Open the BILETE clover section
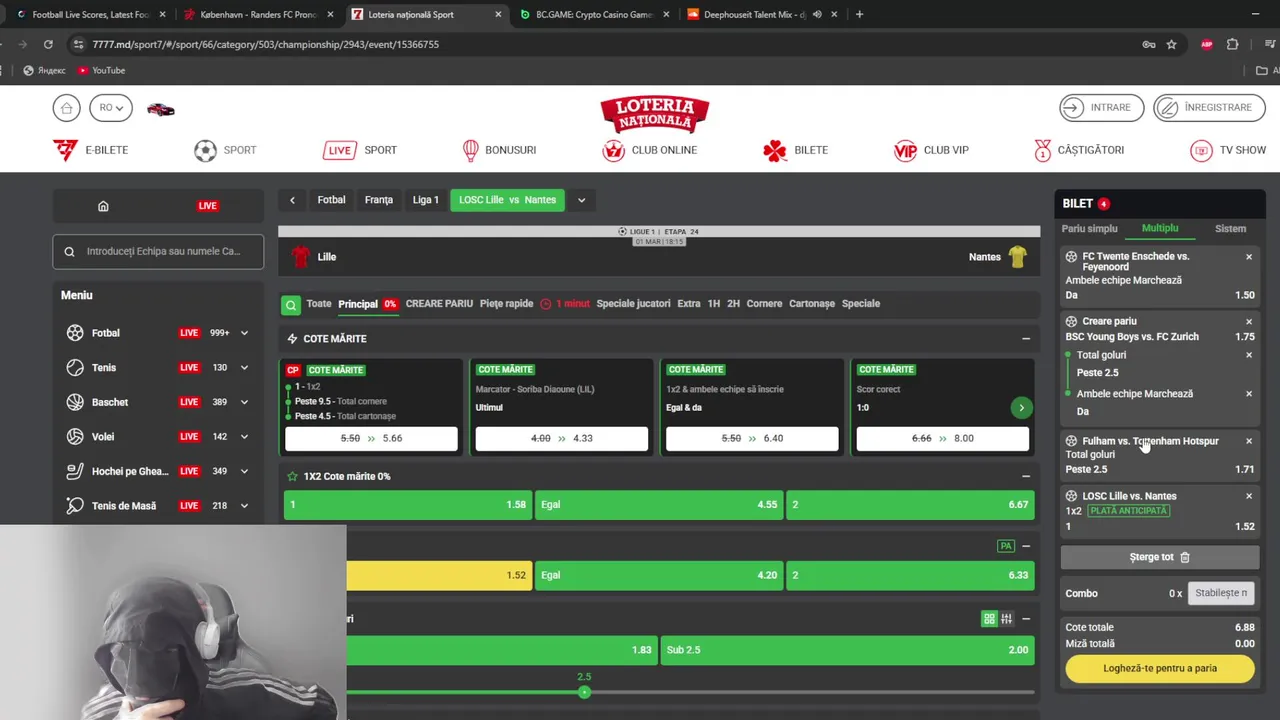 795,150
